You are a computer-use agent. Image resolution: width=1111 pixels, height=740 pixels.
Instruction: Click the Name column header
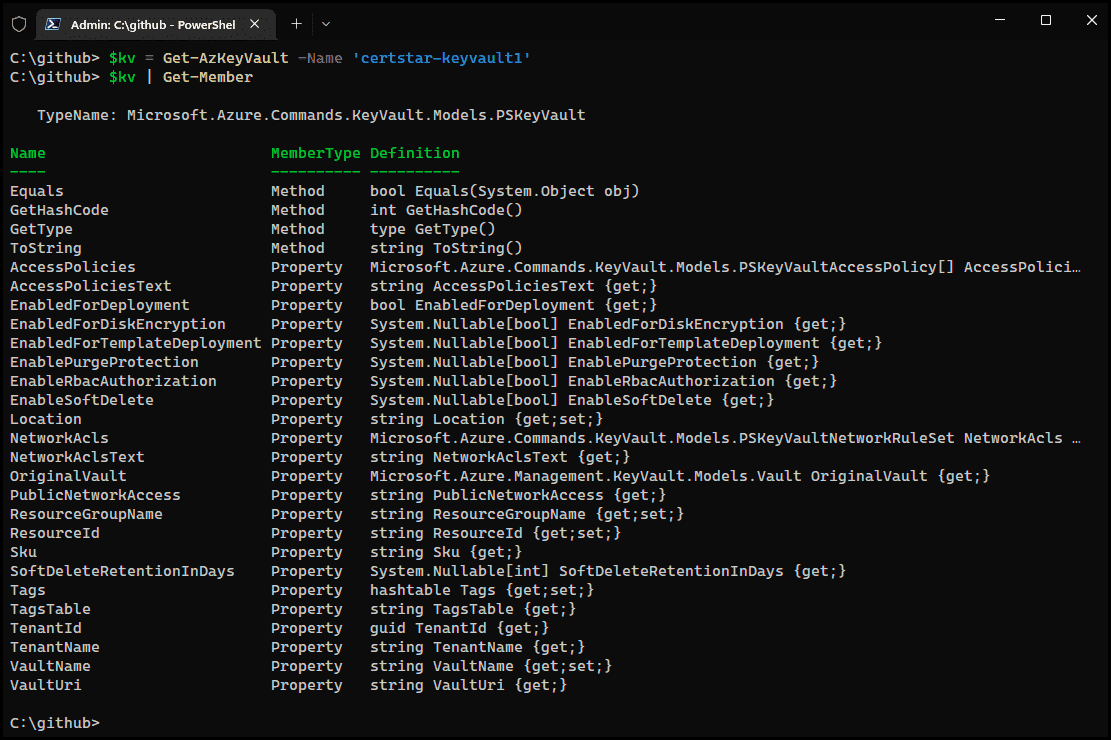[28, 153]
